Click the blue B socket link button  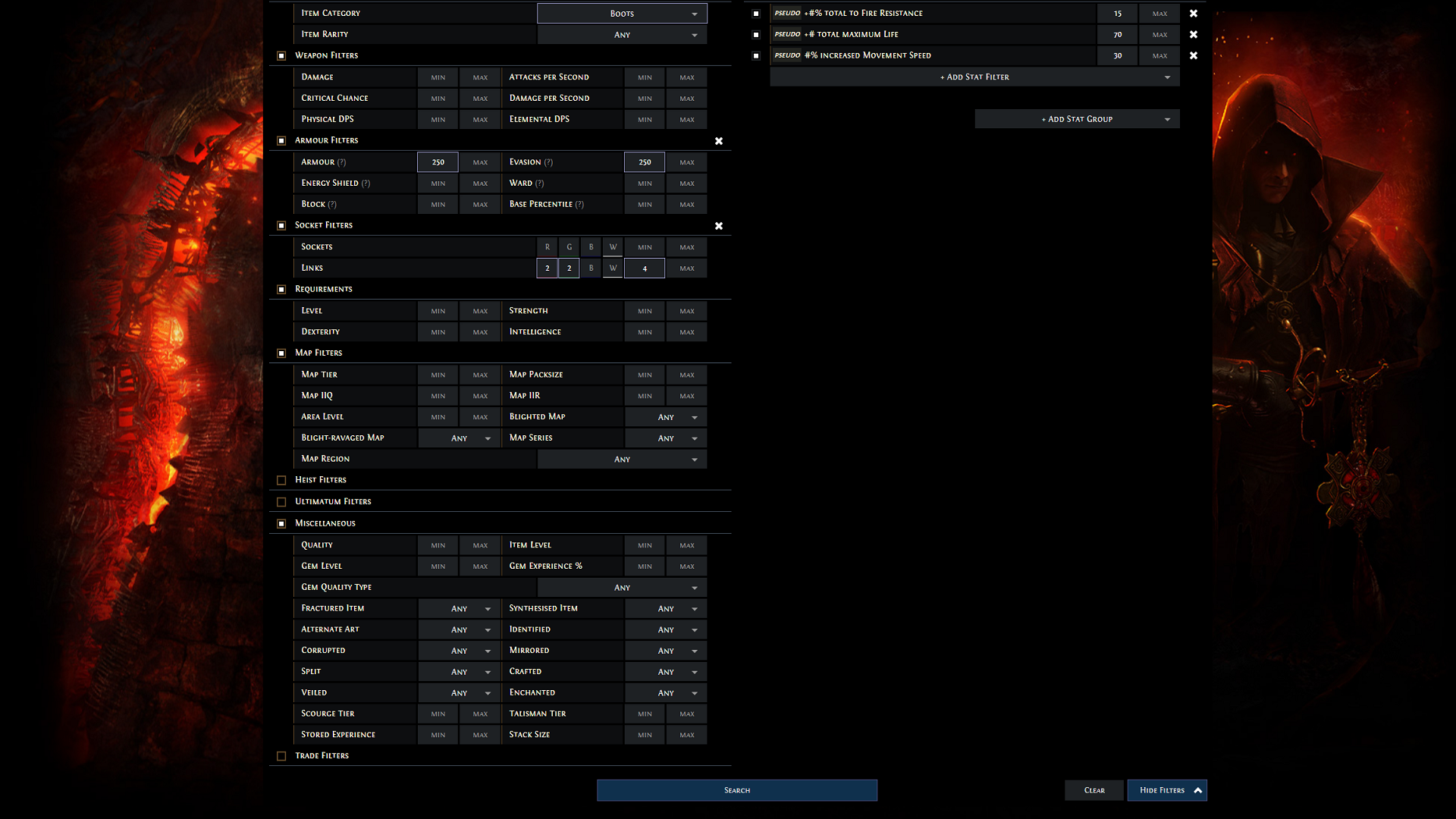pos(590,267)
